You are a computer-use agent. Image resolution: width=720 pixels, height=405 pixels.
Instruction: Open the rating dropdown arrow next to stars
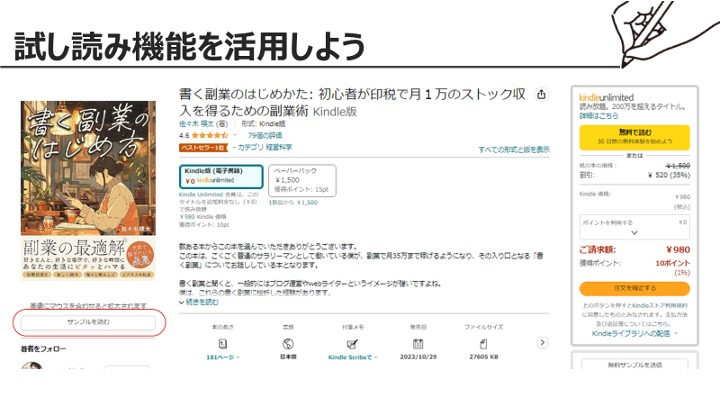click(235, 135)
